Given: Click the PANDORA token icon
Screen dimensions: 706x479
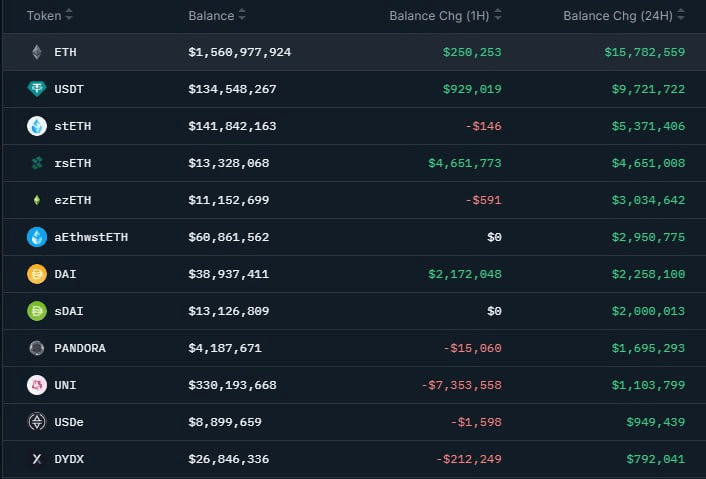Looking at the screenshot, I should [37, 348].
